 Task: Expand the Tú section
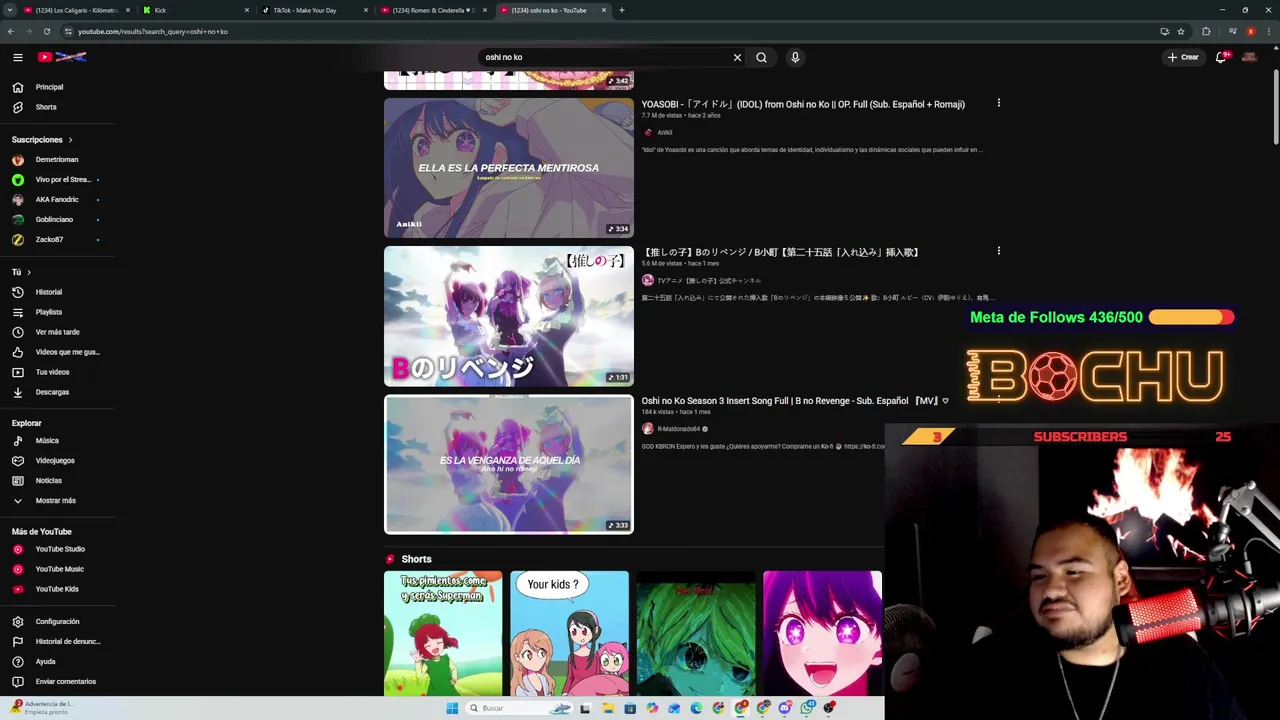tap(21, 272)
